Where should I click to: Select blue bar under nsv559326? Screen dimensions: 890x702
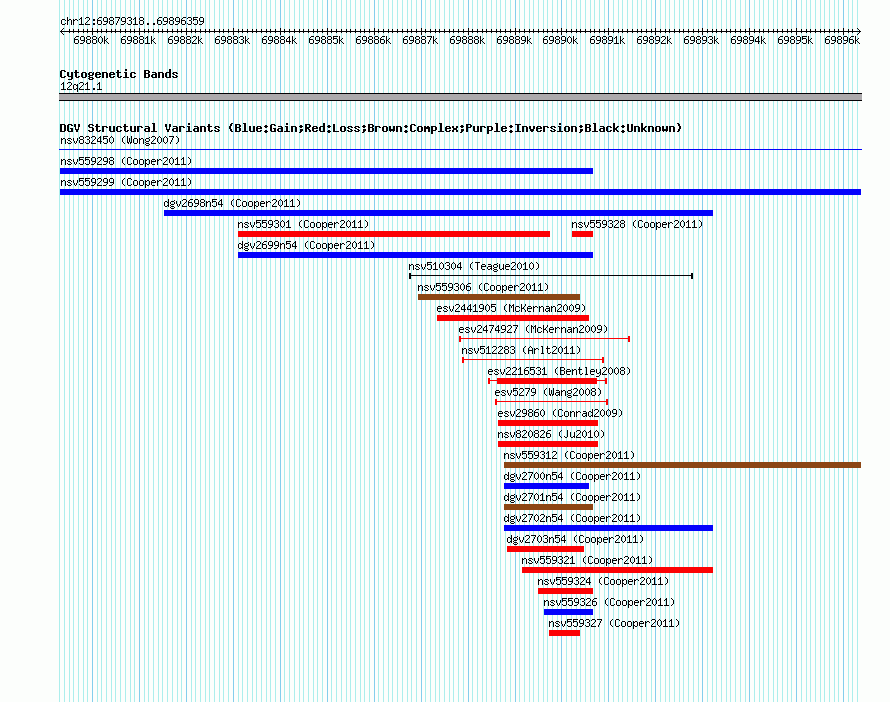(x=568, y=612)
